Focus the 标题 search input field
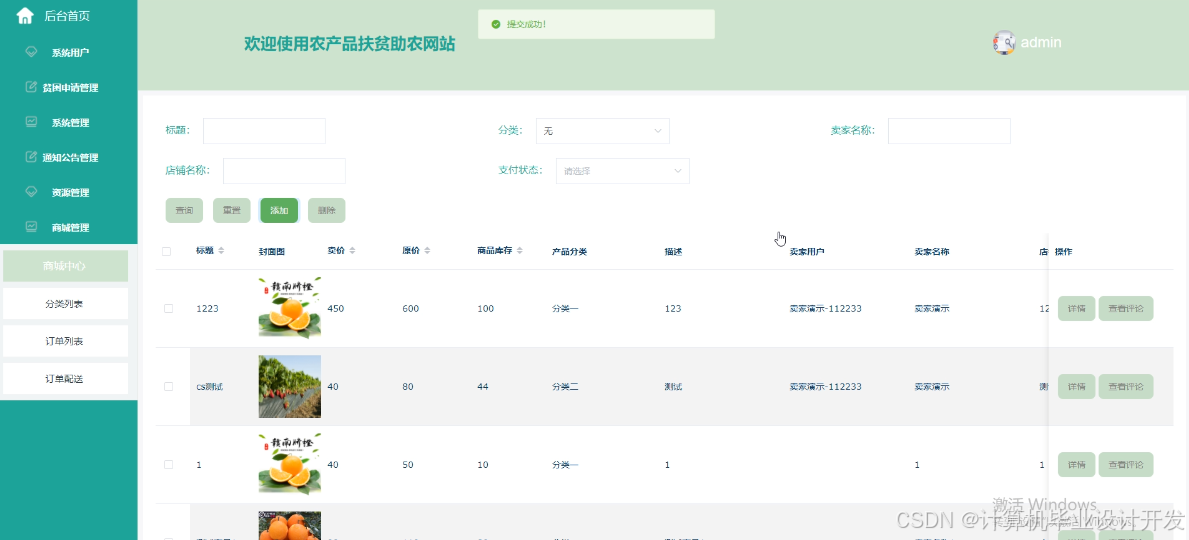 coord(264,130)
